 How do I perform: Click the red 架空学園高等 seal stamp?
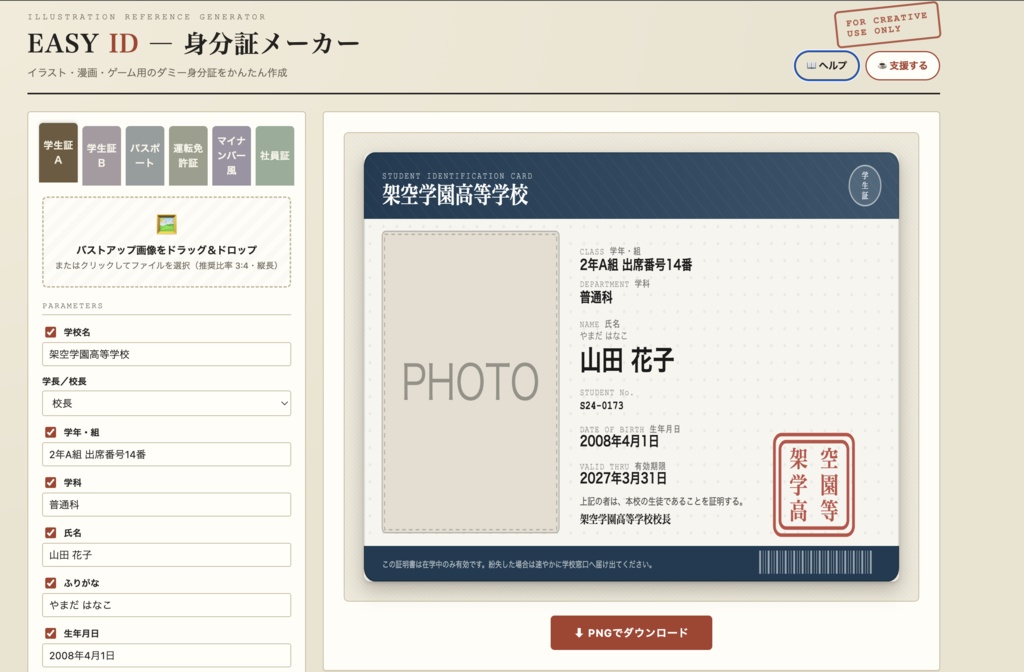814,485
